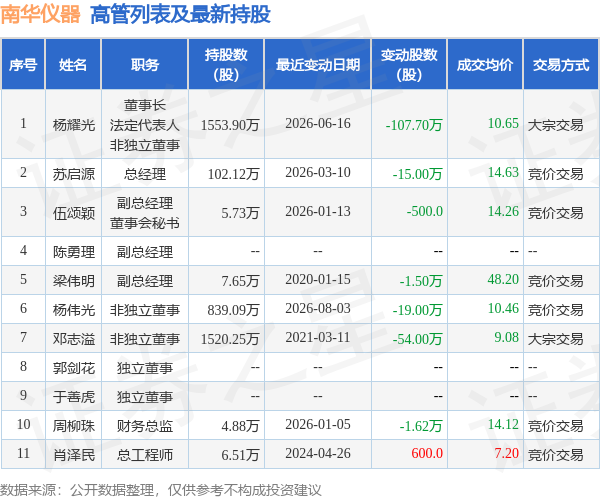
Task: Click the 数据来源 disclaimer footer text
Action: click(x=161, y=490)
